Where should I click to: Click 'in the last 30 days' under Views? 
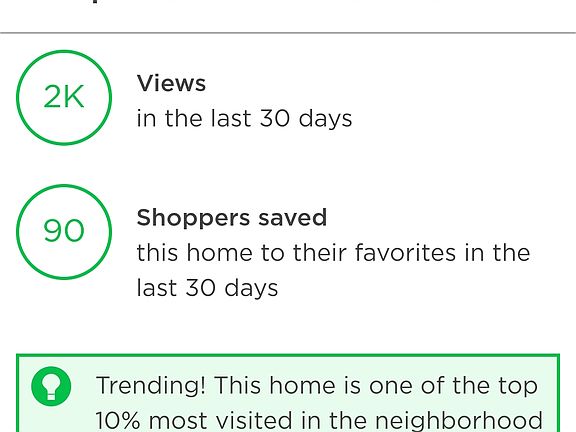click(x=244, y=118)
